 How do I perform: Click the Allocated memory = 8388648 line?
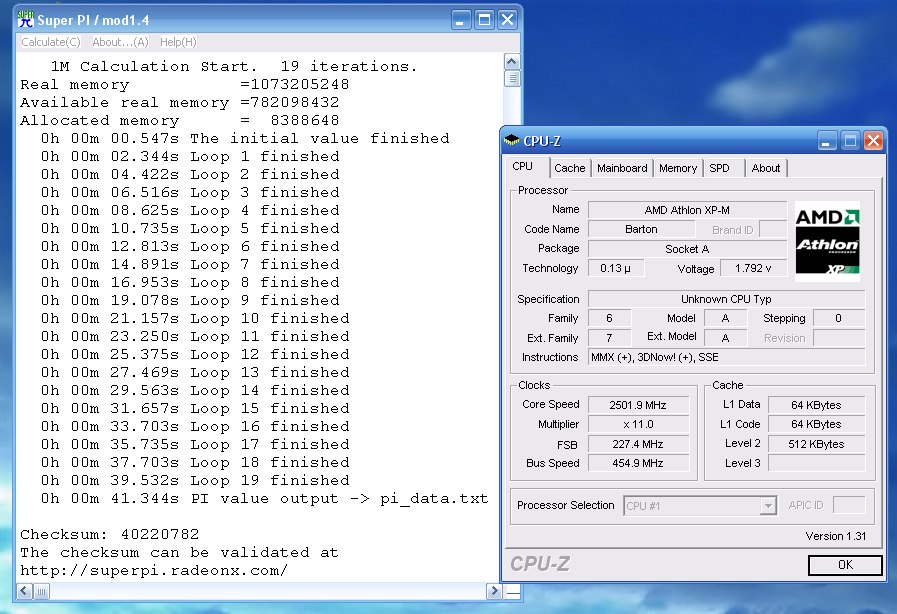click(180, 121)
